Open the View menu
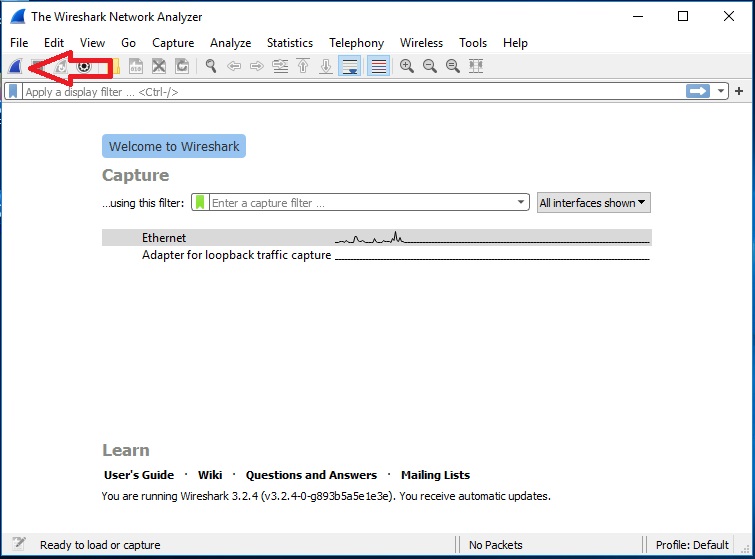 92,43
